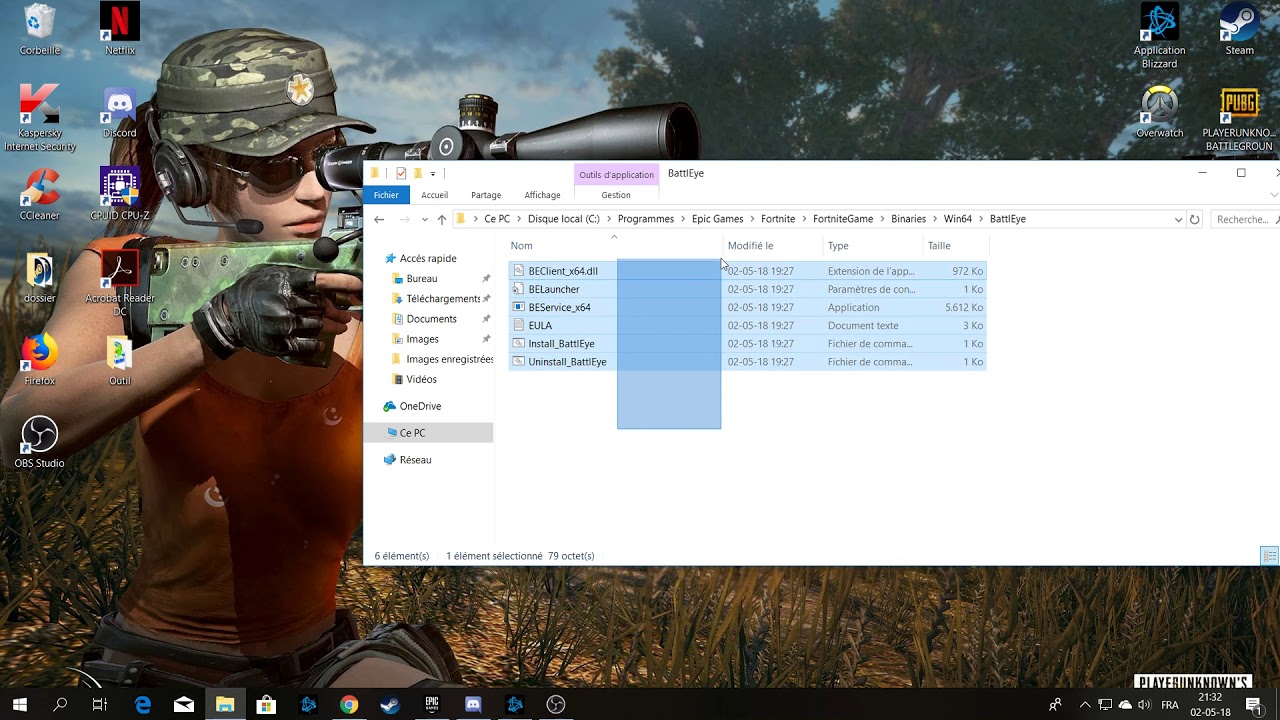Click the Properties checkmark quick access icon
Screen dimensions: 1280x720
click(401, 173)
